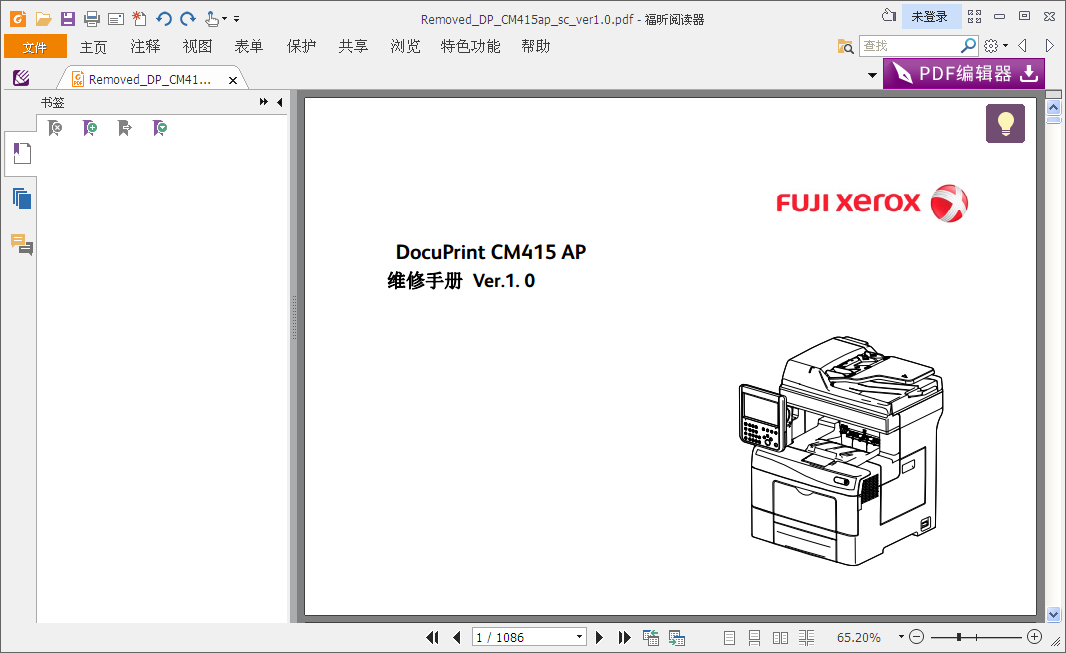
Task: Go to next search result triangle
Action: [1049, 46]
